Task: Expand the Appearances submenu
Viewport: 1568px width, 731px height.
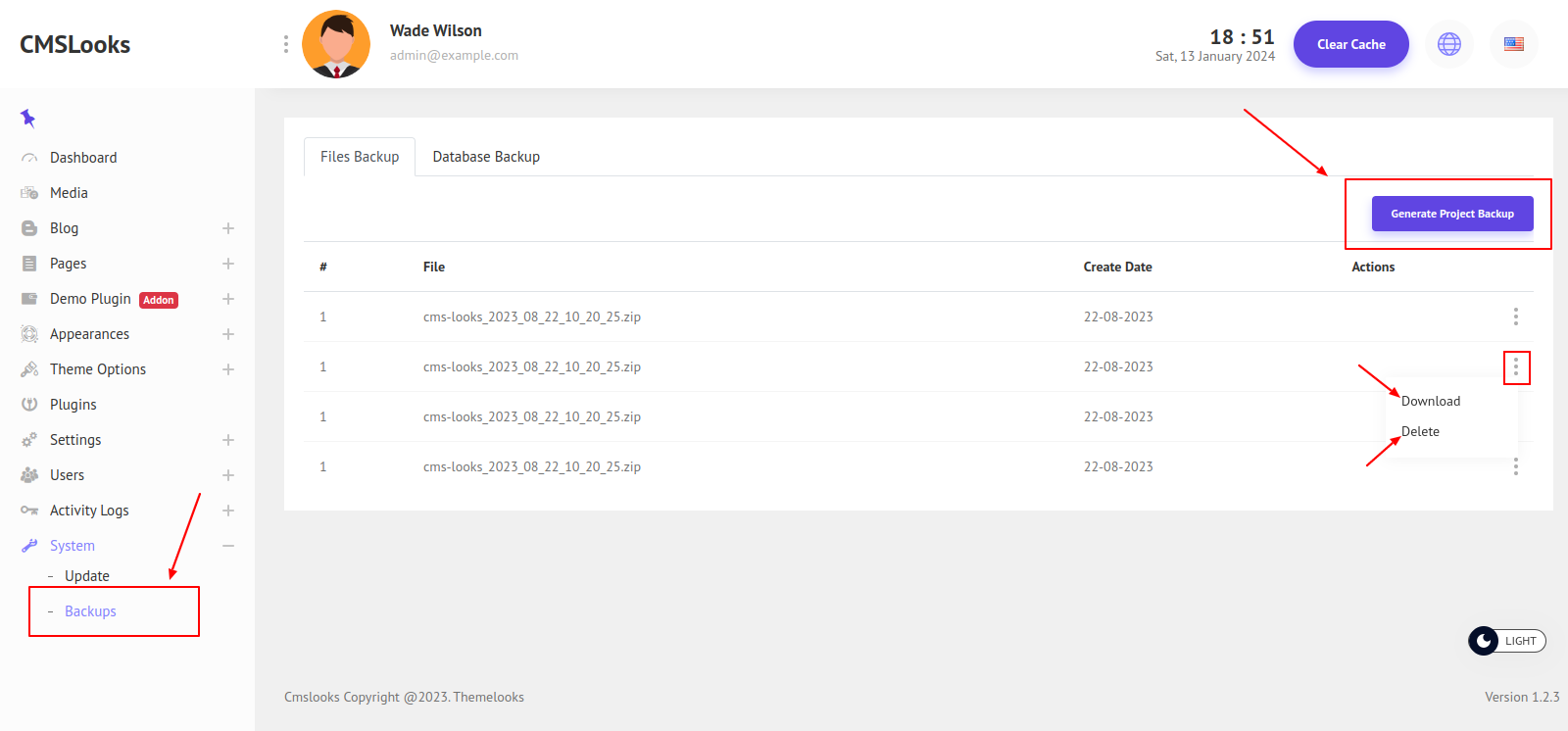Action: coord(228,334)
